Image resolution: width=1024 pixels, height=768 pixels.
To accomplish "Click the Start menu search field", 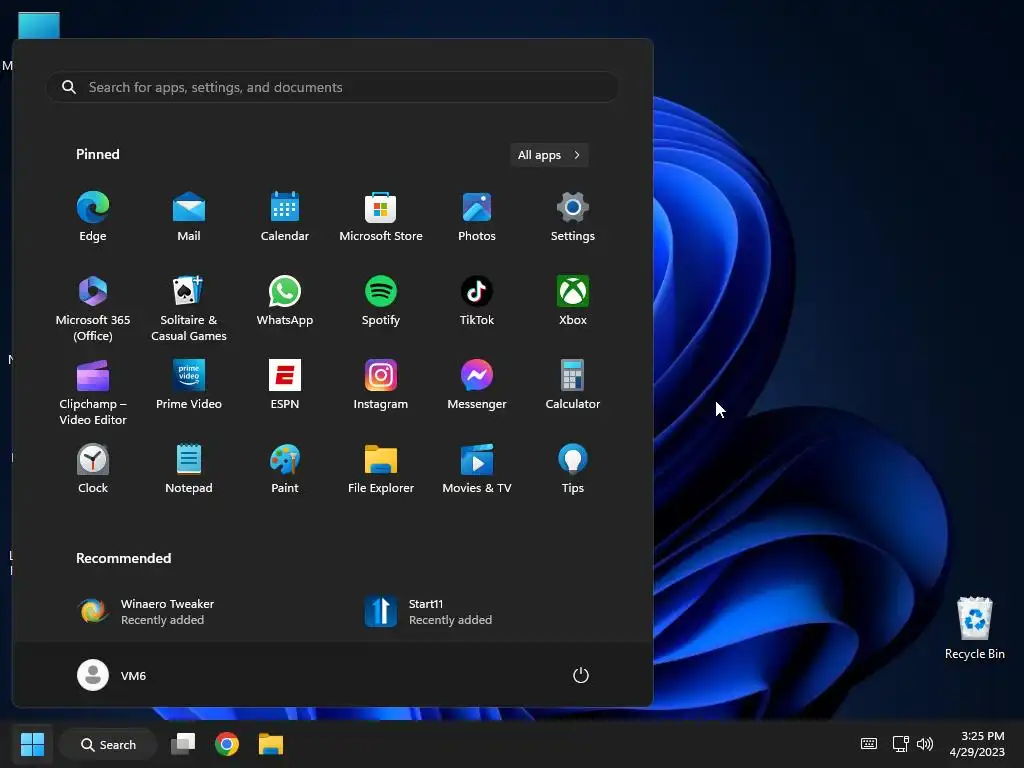I will coord(332,87).
